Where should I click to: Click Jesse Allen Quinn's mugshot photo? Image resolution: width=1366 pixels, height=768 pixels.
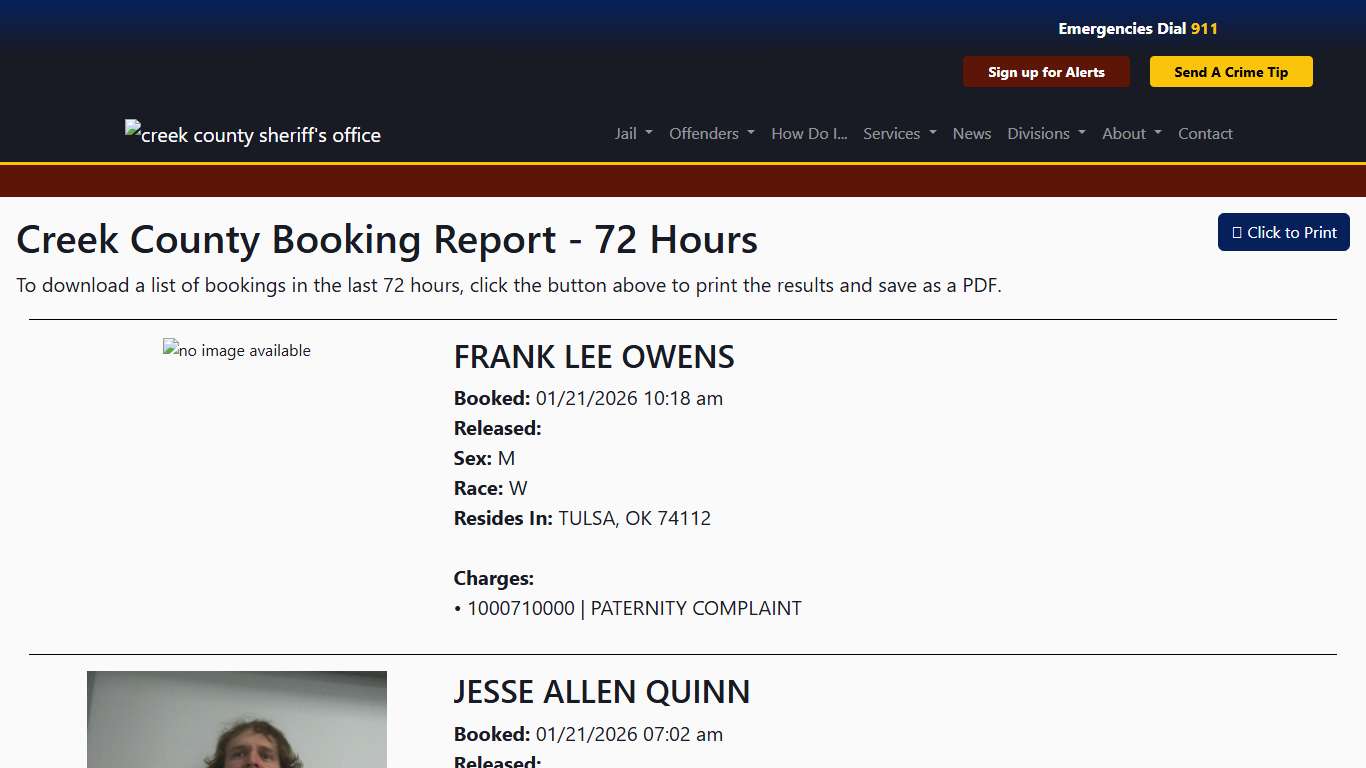point(236,720)
